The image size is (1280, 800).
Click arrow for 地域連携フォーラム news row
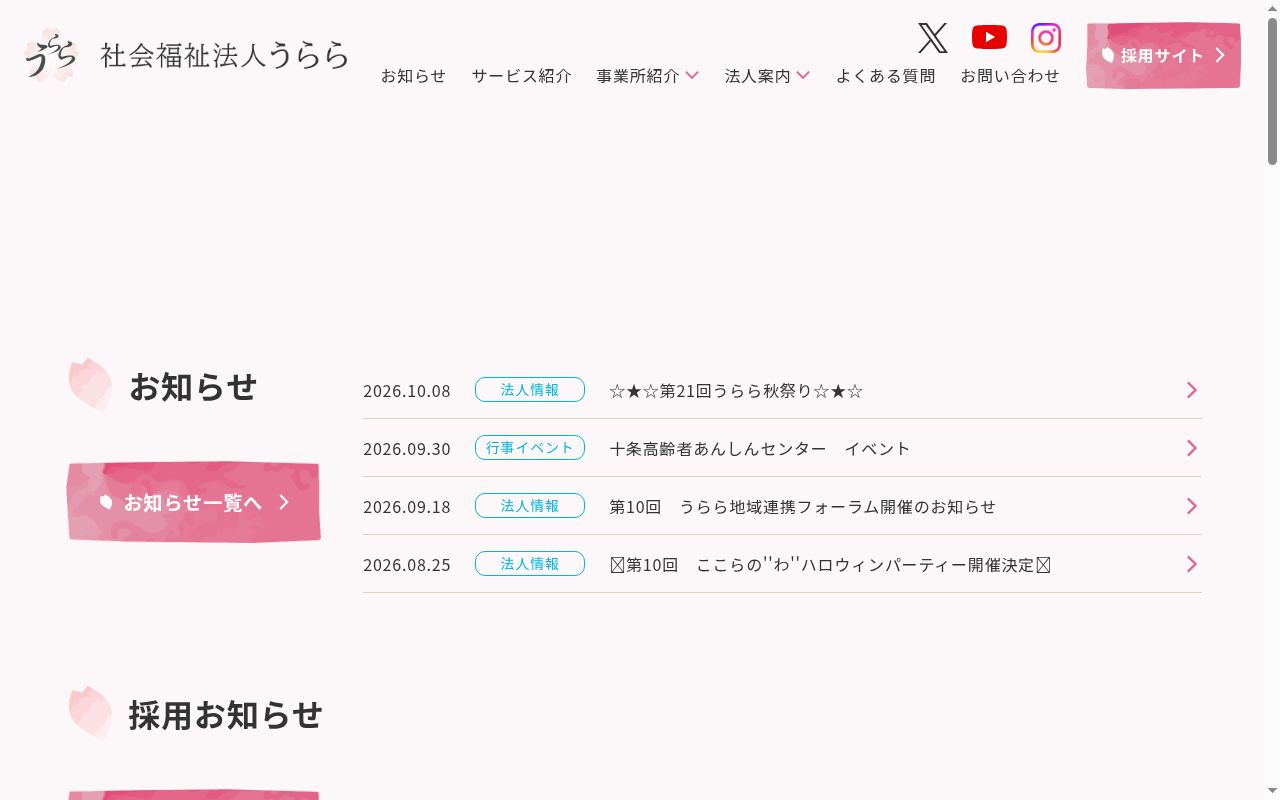(1191, 506)
